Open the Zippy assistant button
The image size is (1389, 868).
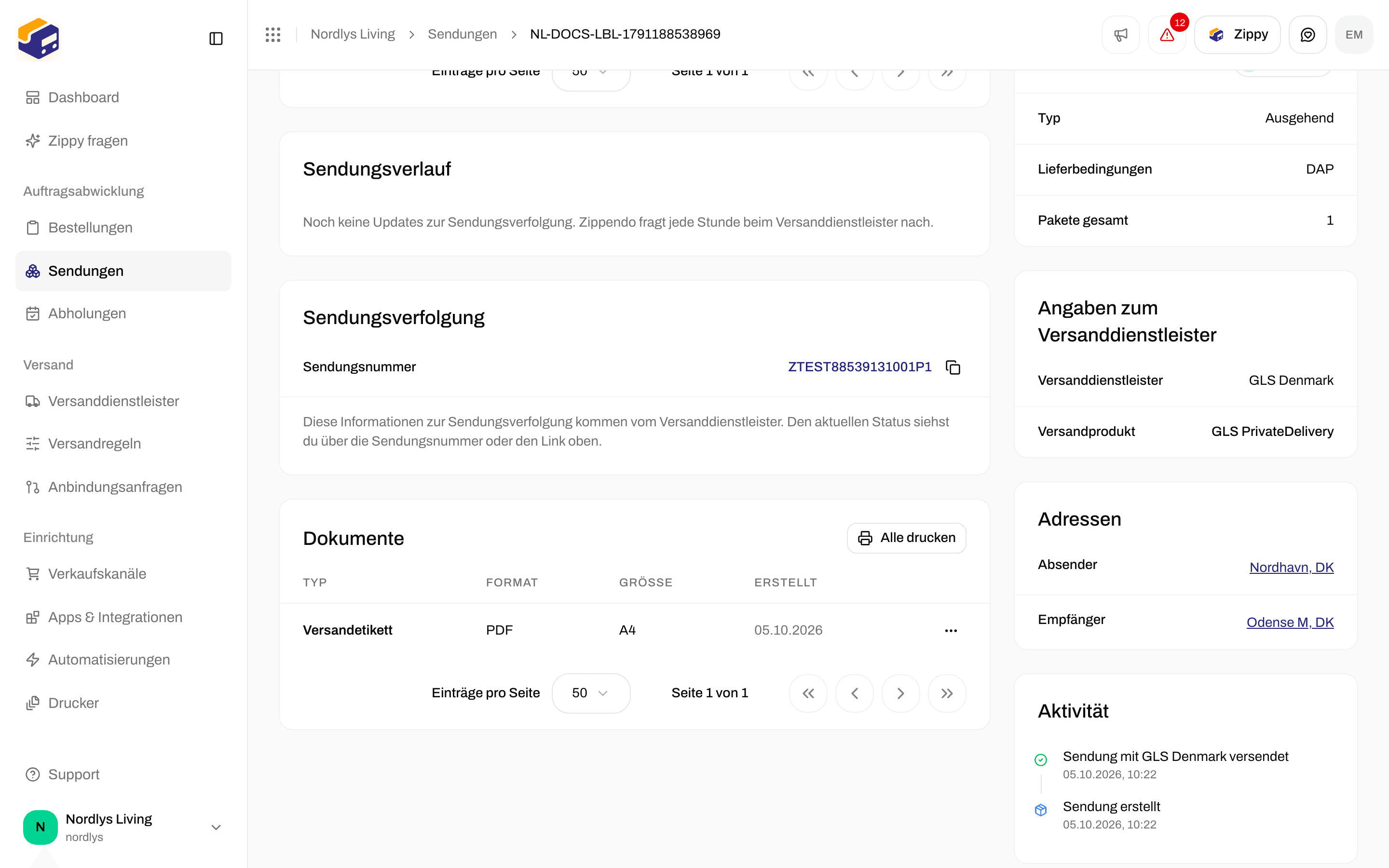pos(1238,34)
